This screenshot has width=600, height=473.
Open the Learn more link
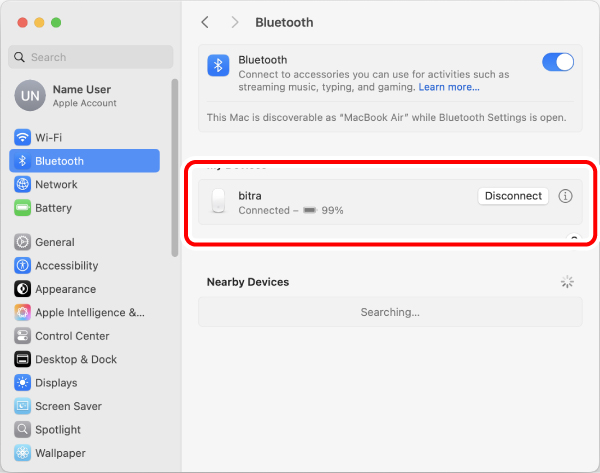click(449, 87)
